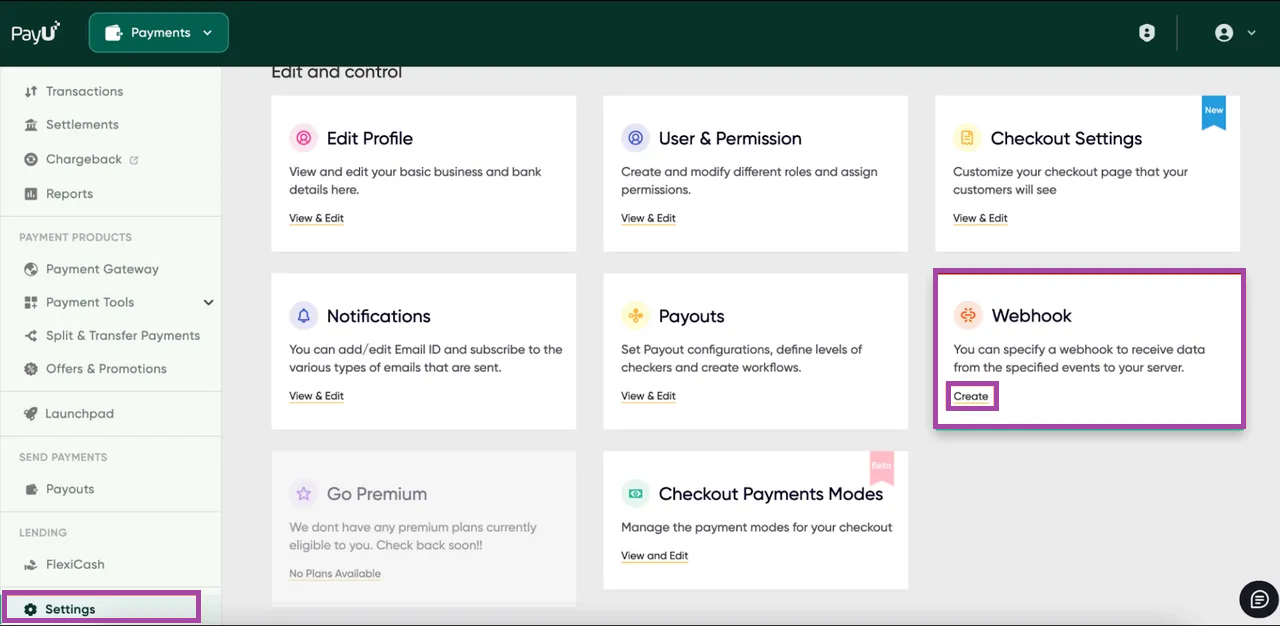Viewport: 1284px width, 626px height.
Task: Open the user account dropdown
Action: [1234, 33]
